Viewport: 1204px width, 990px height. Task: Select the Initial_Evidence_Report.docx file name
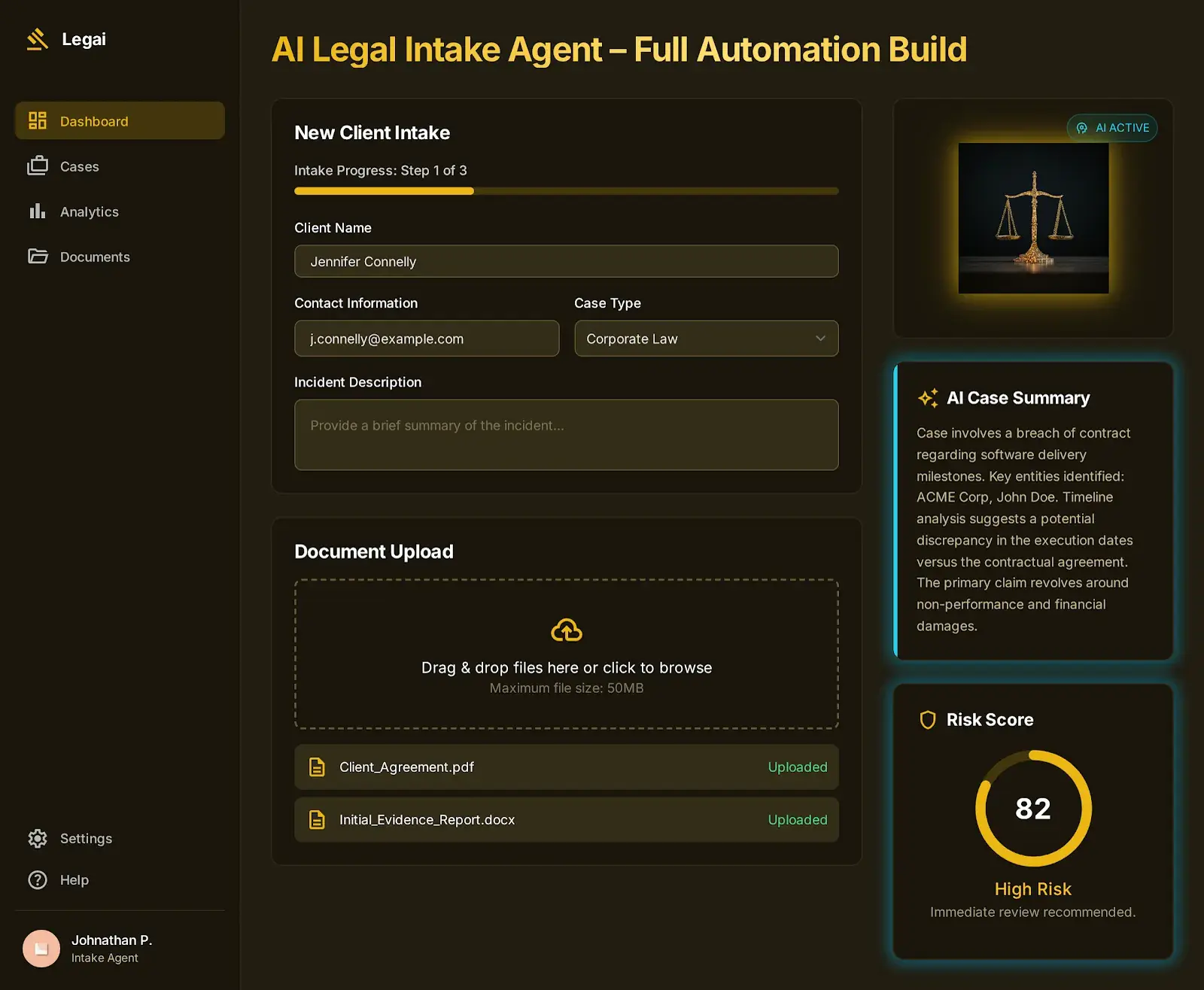[427, 819]
